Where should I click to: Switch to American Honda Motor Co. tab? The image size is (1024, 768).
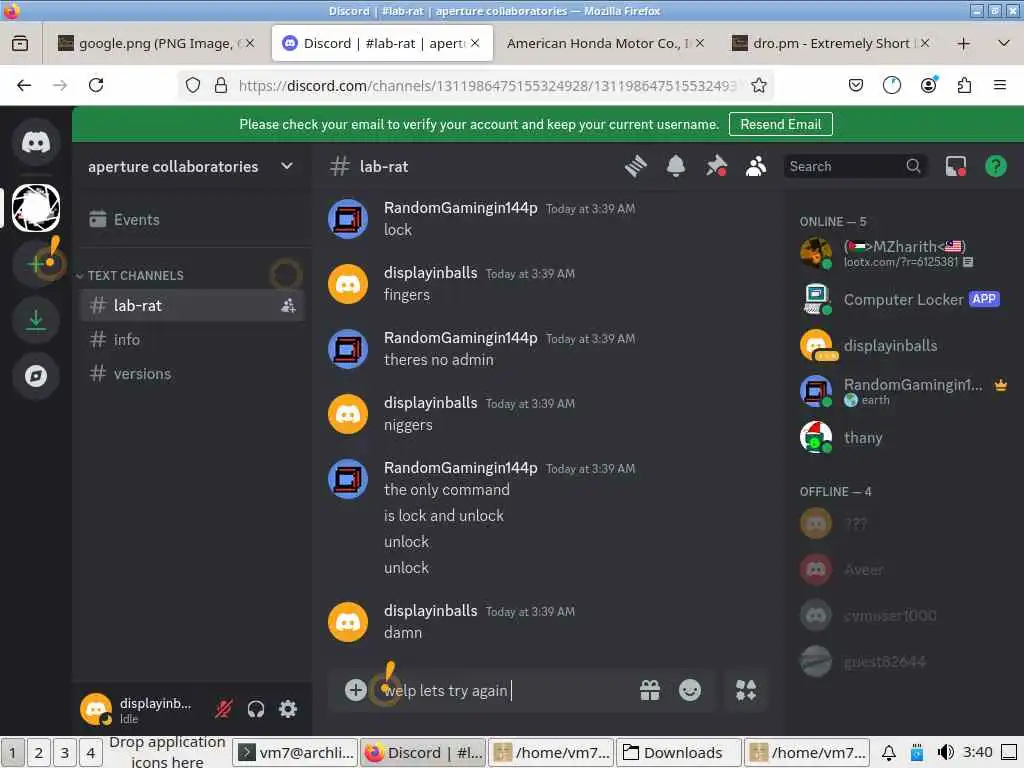605,43
